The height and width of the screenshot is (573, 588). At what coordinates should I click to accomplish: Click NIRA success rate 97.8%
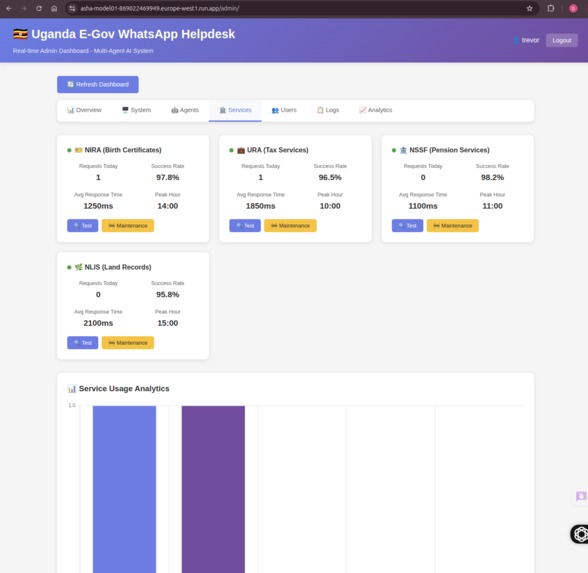168,177
